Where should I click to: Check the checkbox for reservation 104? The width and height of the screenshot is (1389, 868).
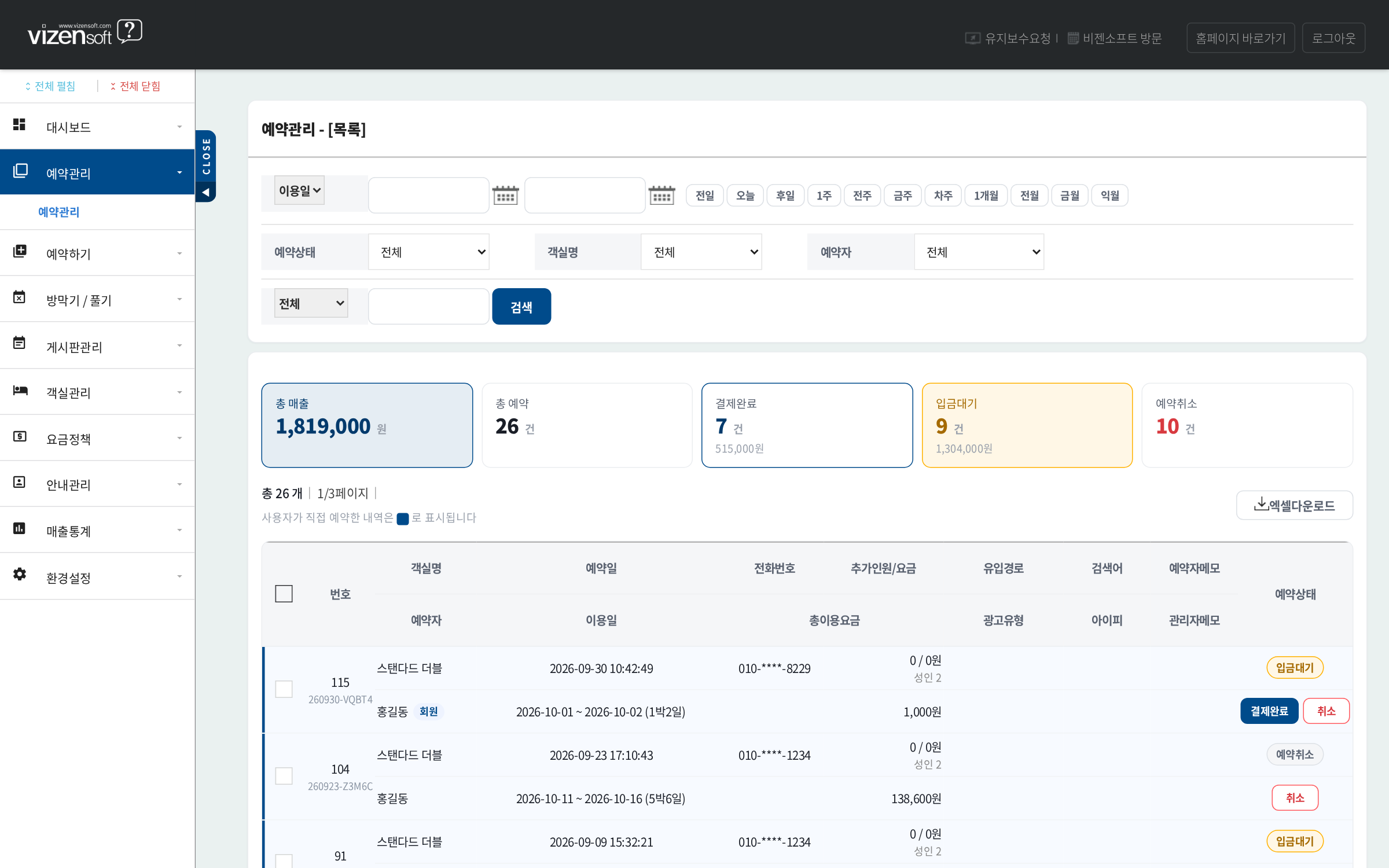coord(284,776)
